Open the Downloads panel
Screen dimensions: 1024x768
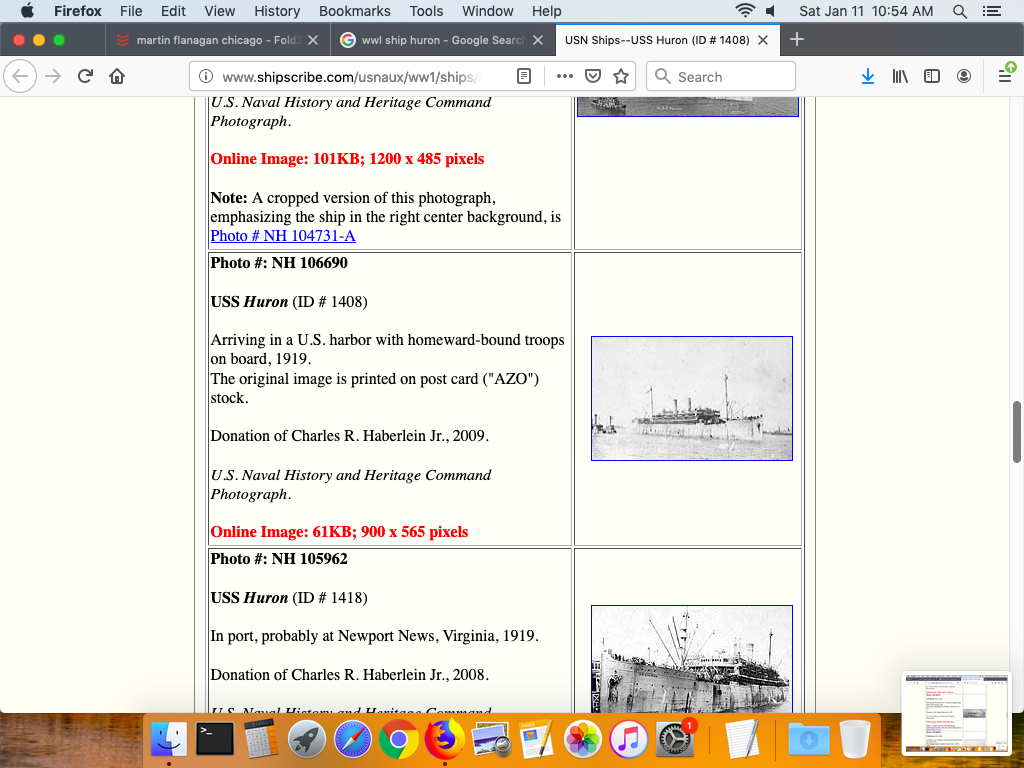pyautogui.click(x=868, y=76)
